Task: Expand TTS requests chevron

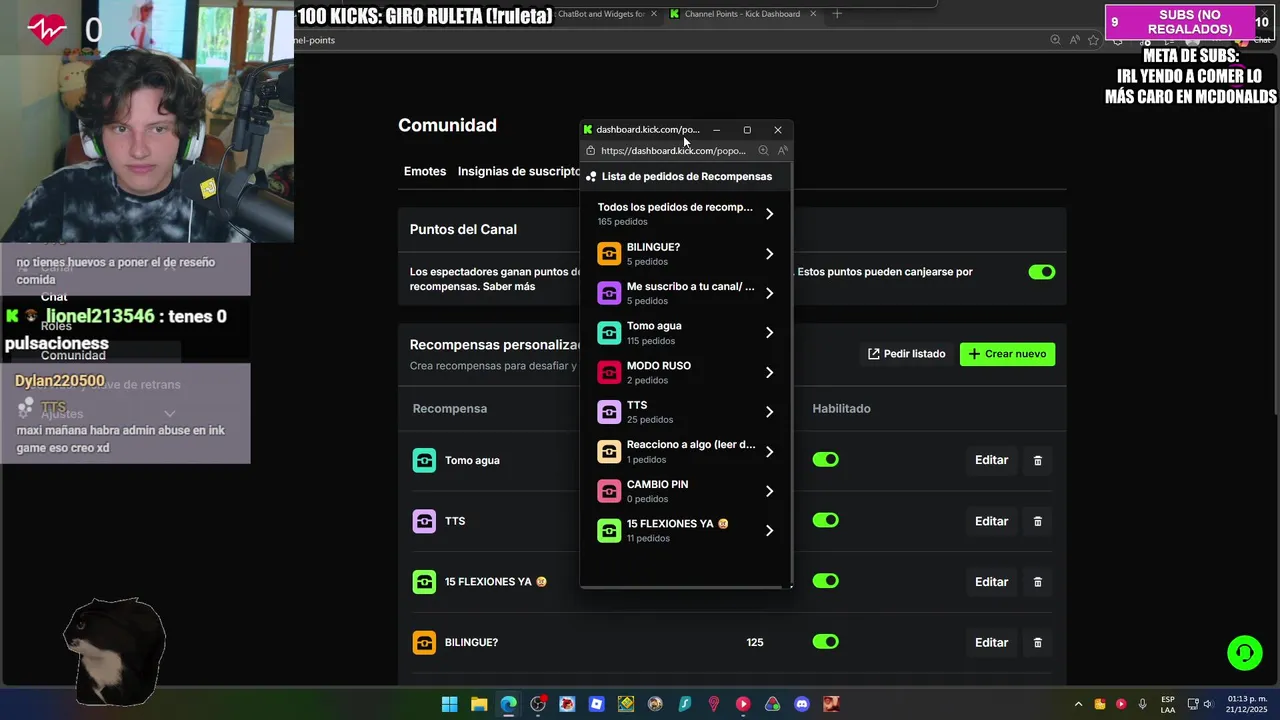Action: [769, 412]
